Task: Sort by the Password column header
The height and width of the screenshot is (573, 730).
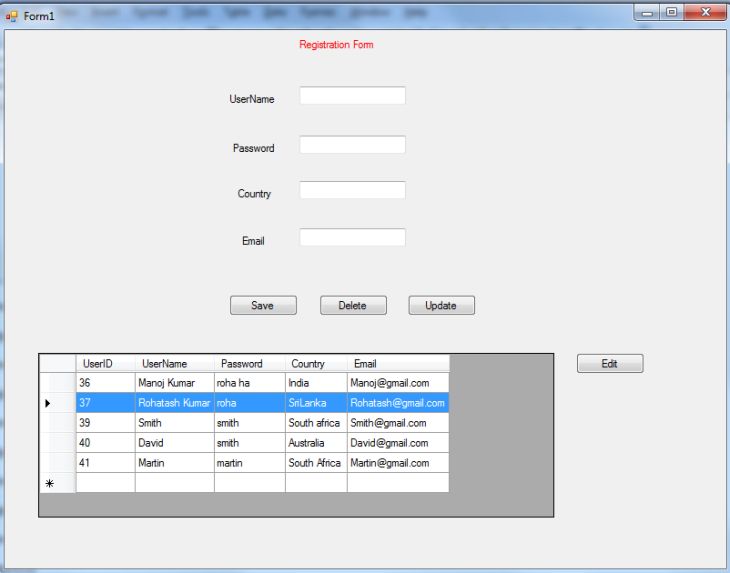Action: (x=250, y=364)
